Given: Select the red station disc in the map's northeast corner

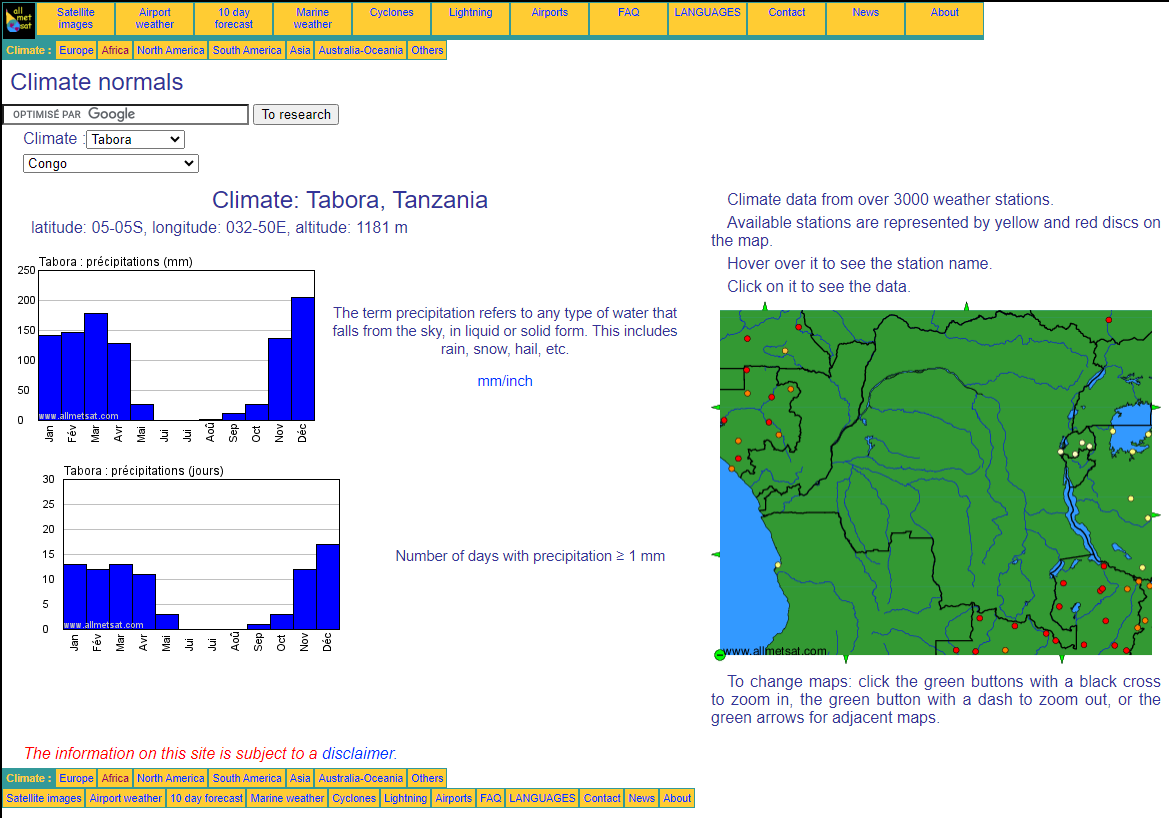Looking at the screenshot, I should pos(1109,320).
